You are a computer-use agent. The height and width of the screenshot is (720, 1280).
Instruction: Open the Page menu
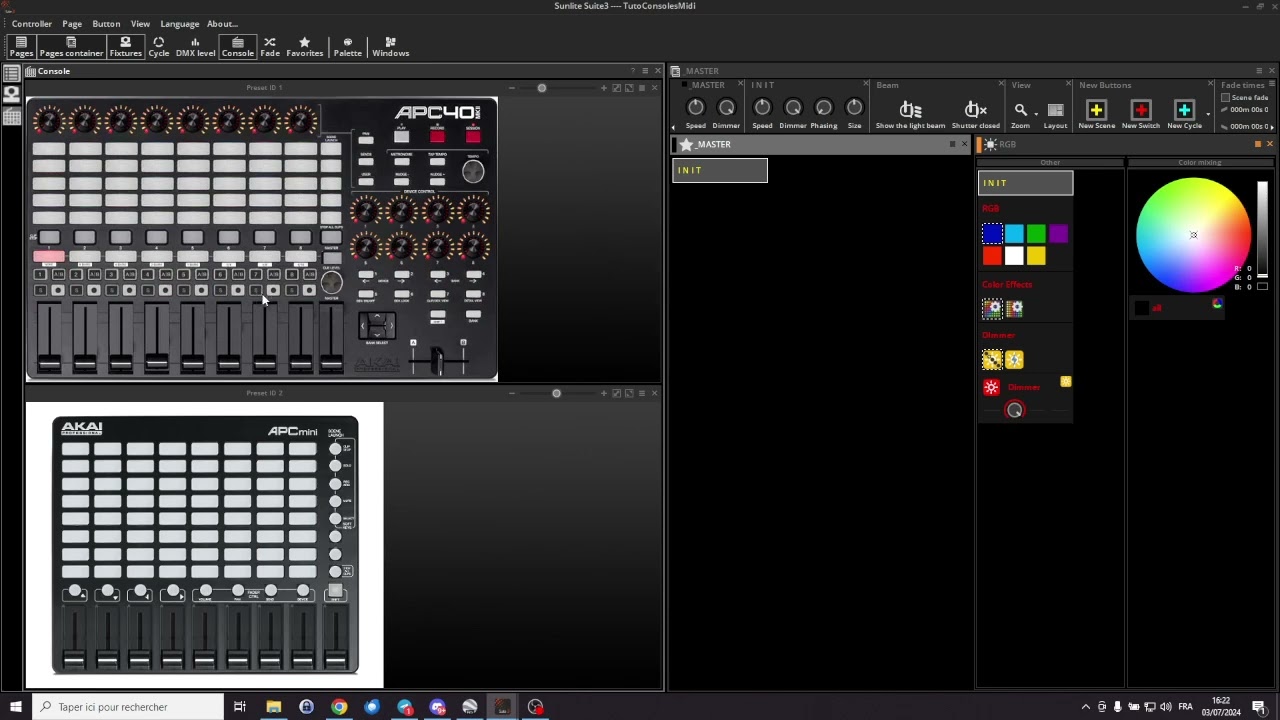click(72, 24)
